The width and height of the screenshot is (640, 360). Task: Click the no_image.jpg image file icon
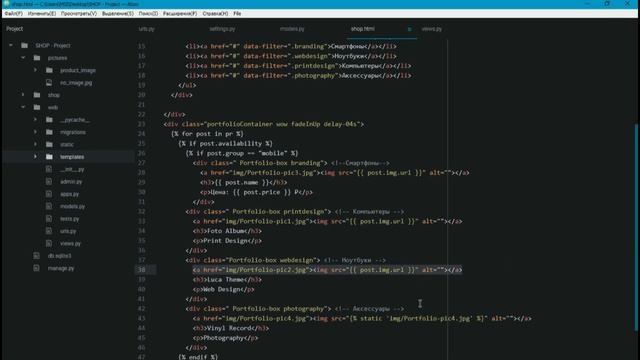pos(49,82)
